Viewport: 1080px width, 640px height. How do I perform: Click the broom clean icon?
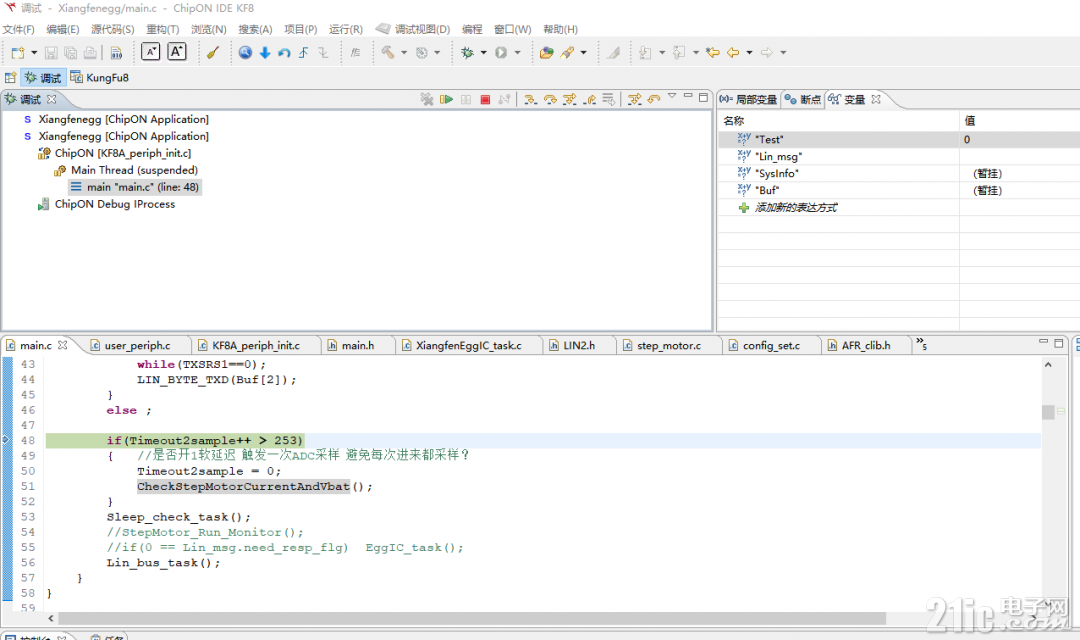212,52
